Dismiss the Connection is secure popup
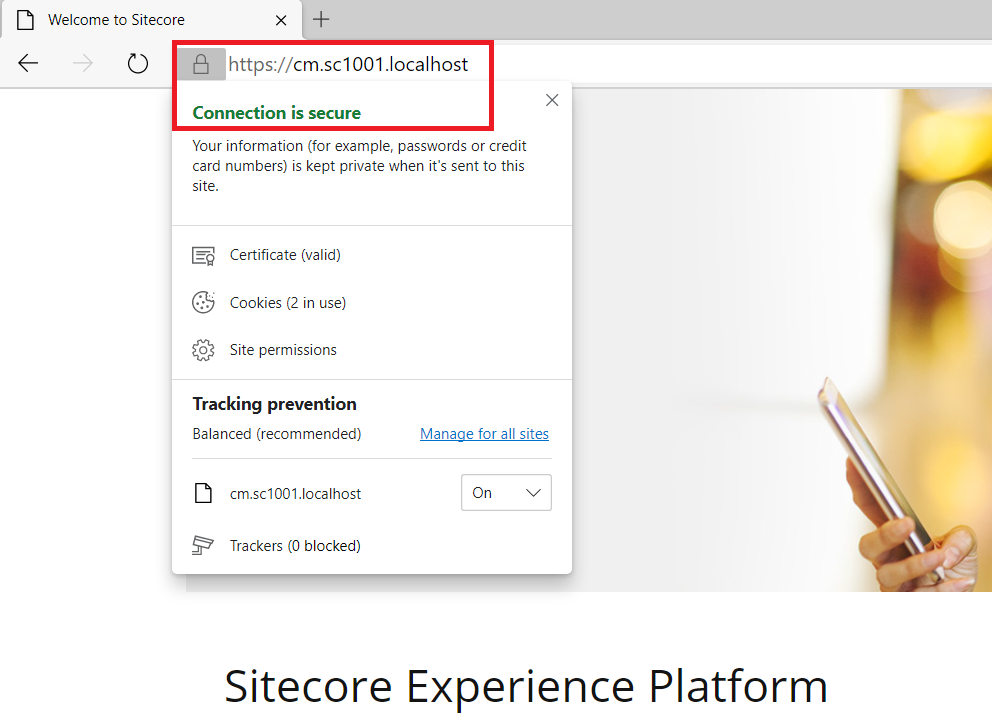Viewport: 992px width, 716px height. (552, 100)
